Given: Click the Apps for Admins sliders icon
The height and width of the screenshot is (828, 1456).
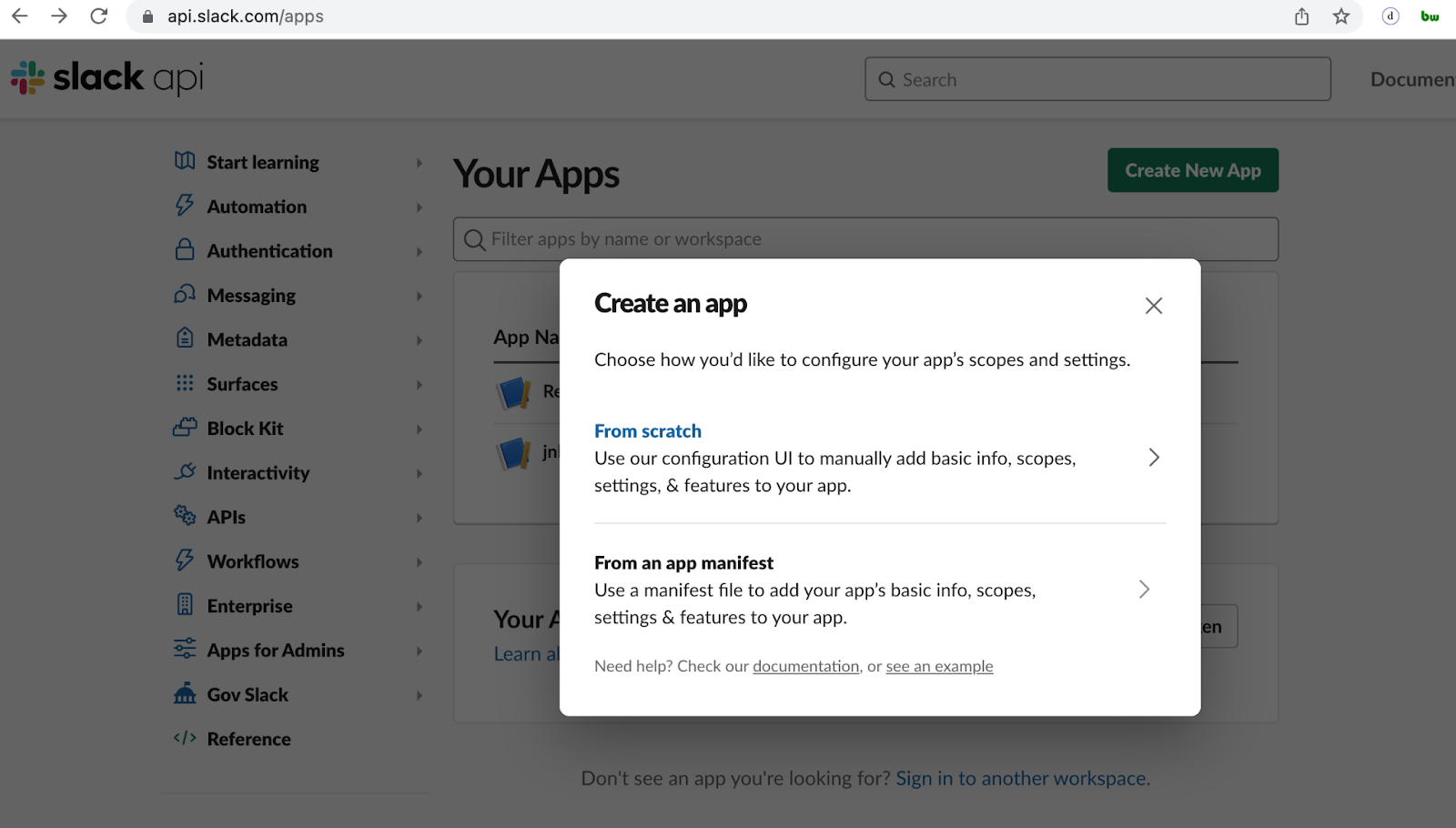Looking at the screenshot, I should pyautogui.click(x=185, y=649).
